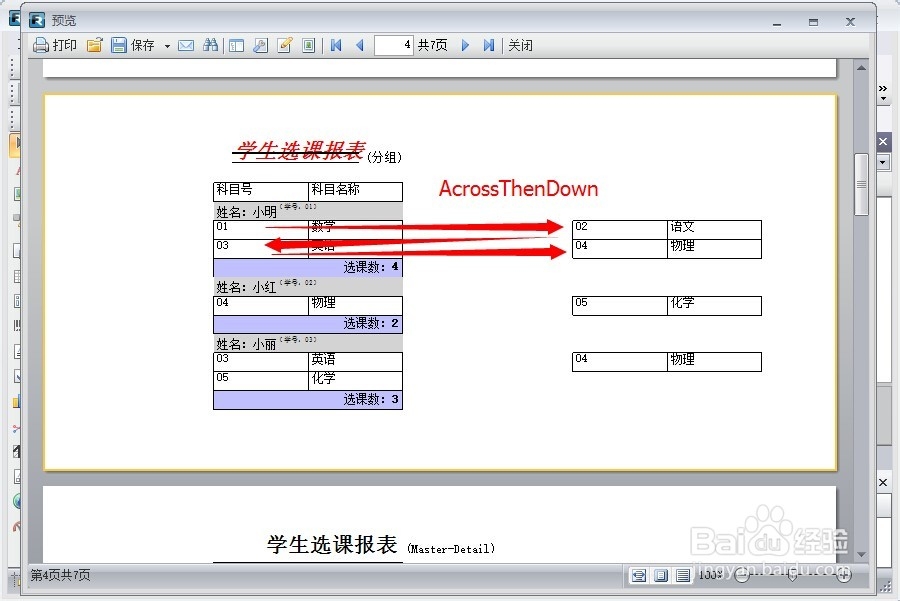
Task: Toggle fit-to-width view in the status bar
Action: coord(639,576)
